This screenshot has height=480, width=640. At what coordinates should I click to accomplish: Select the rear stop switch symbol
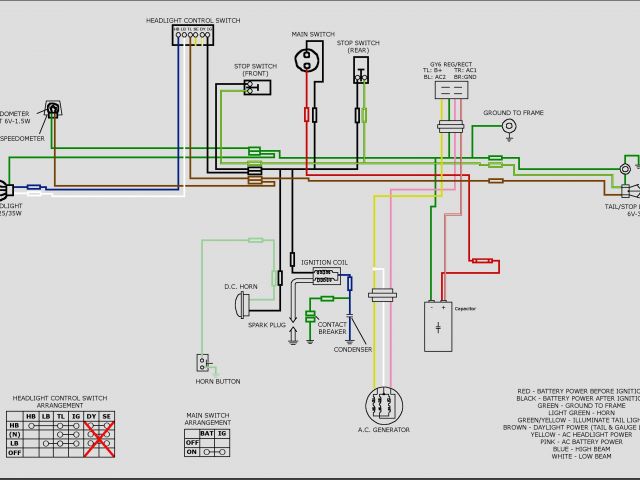360,68
